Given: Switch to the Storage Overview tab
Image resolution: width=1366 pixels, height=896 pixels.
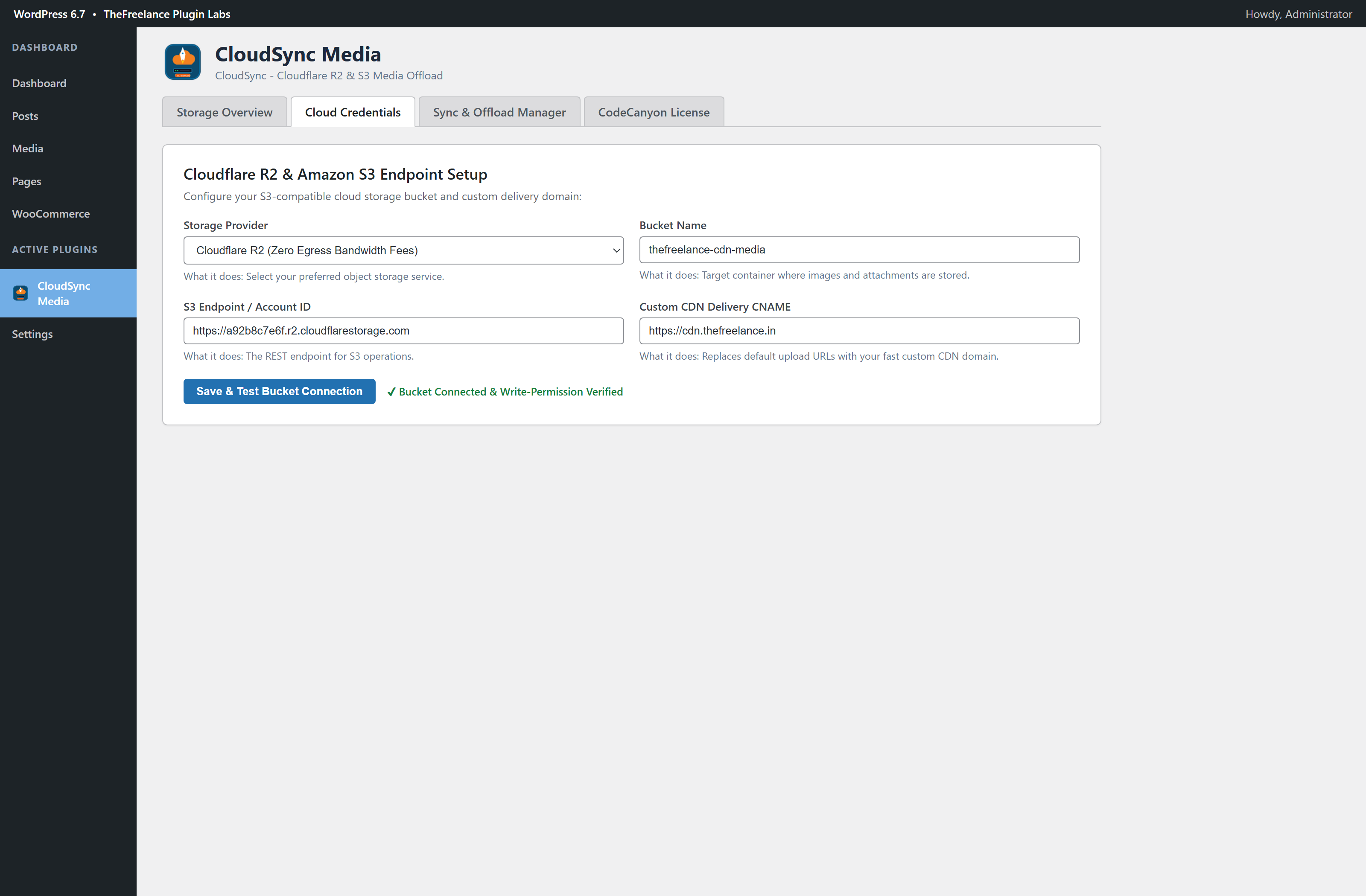Looking at the screenshot, I should coord(225,112).
